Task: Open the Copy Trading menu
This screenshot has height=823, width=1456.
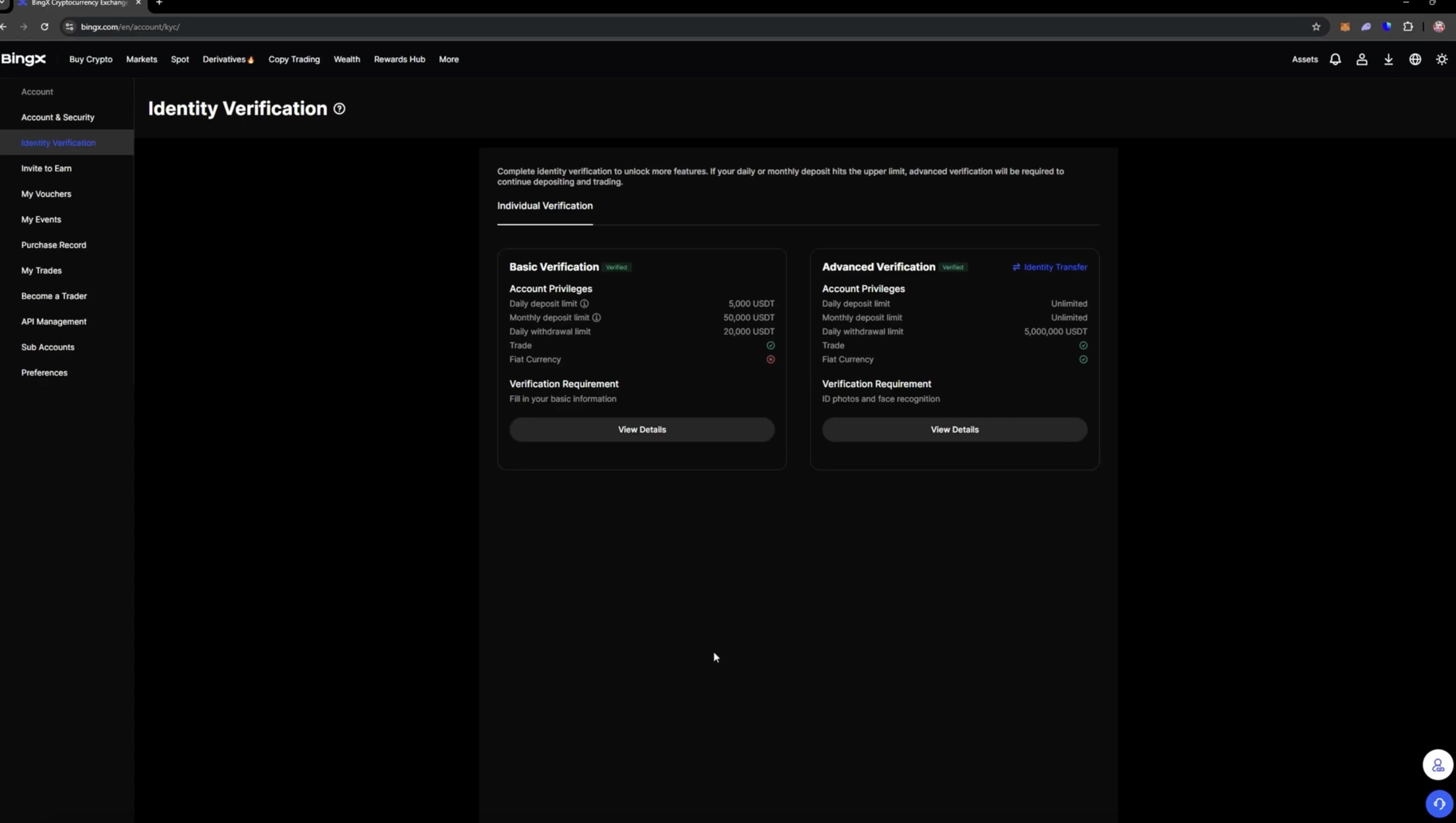Action: point(294,59)
